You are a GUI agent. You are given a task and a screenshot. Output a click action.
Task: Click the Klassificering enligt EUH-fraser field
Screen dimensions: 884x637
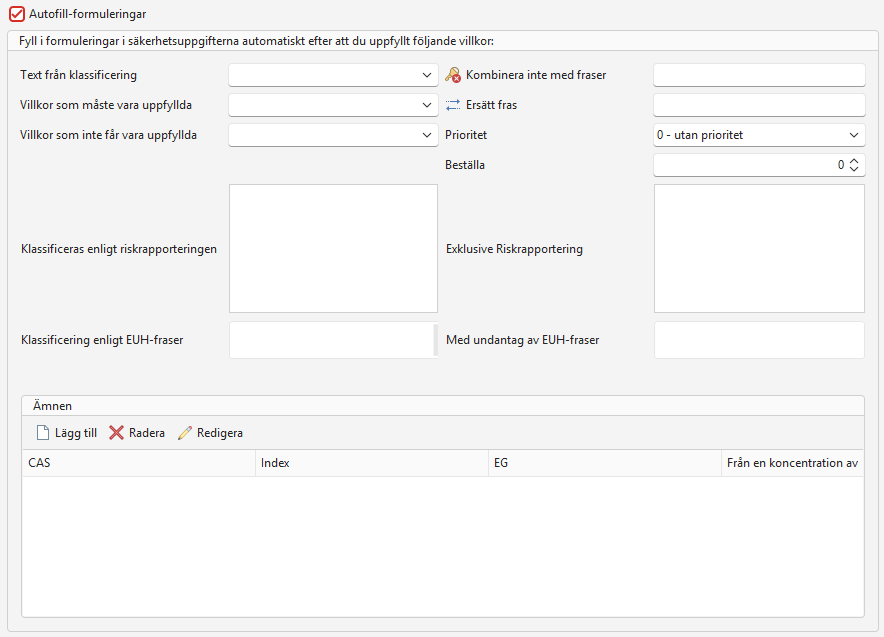tap(331, 340)
